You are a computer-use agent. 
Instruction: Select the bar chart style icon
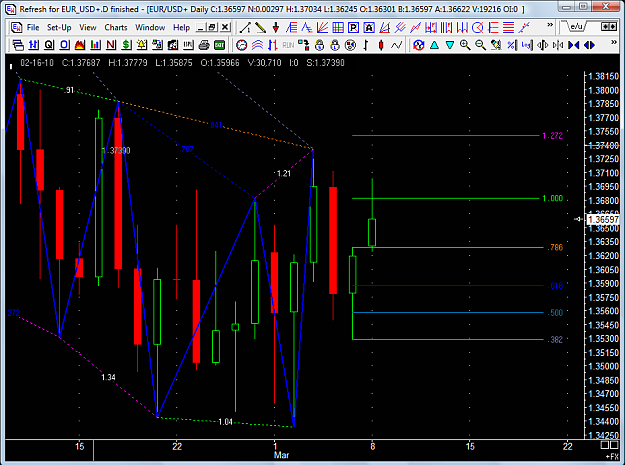[x=366, y=45]
